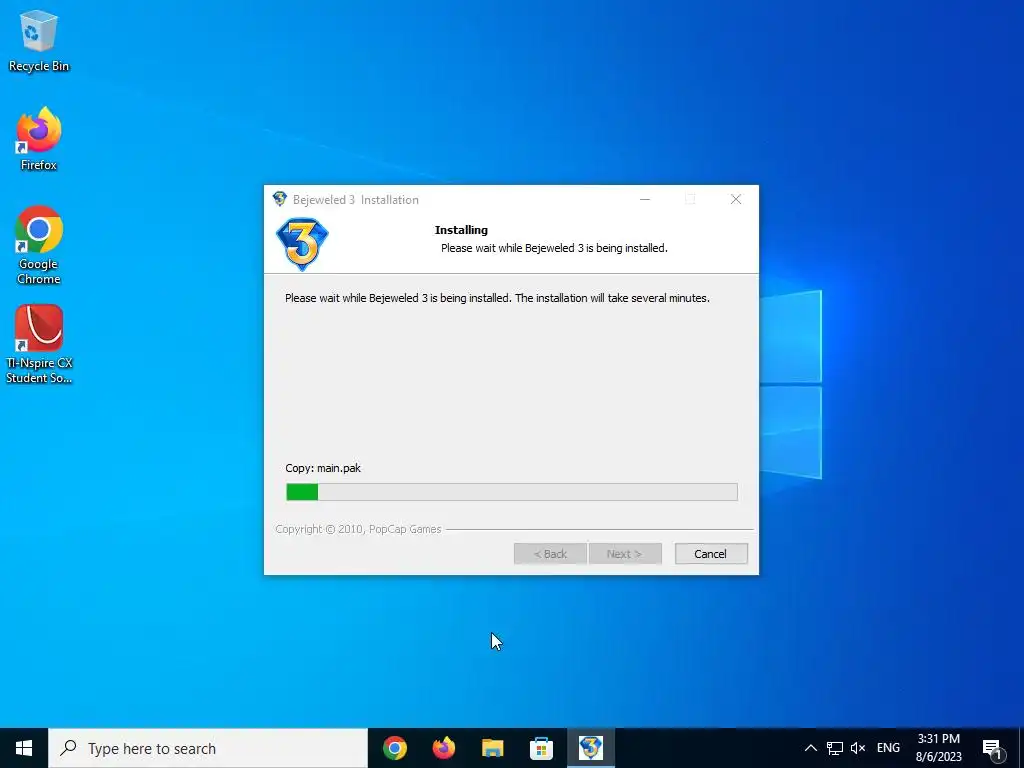This screenshot has height=768, width=1024.
Task: Click the Bejeweled 3 logo in installer header
Action: pyautogui.click(x=302, y=244)
